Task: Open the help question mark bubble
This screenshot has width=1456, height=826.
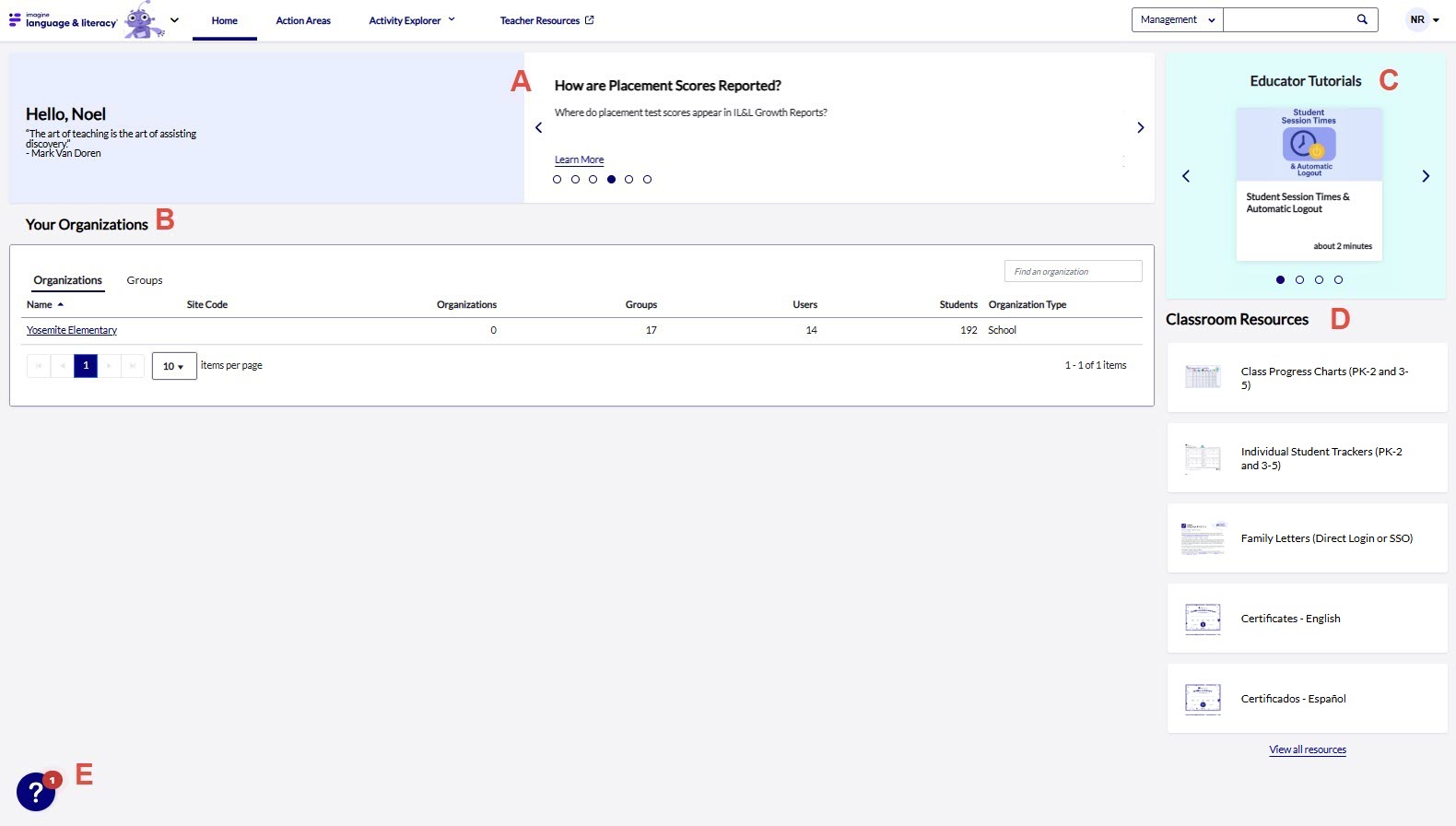Action: 36,792
